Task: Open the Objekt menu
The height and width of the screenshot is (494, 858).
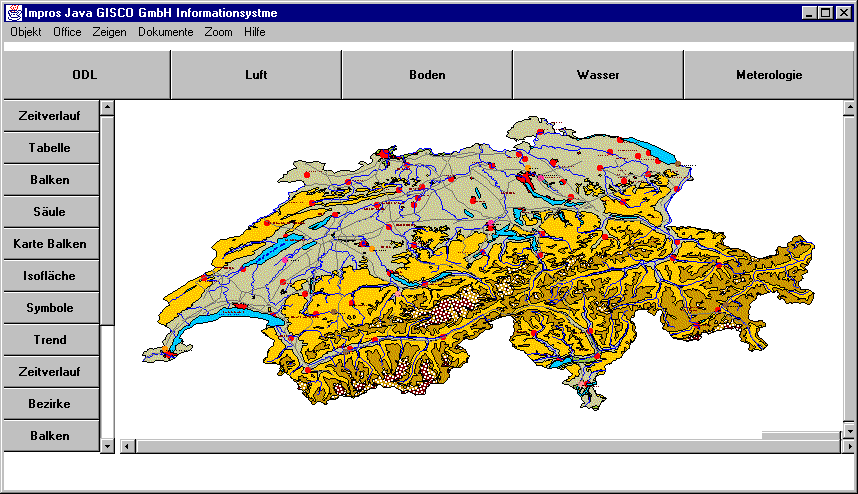Action: pyautogui.click(x=26, y=32)
